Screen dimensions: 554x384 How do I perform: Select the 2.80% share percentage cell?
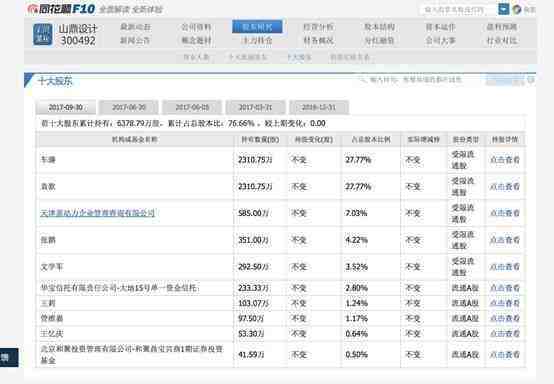[x=356, y=288]
